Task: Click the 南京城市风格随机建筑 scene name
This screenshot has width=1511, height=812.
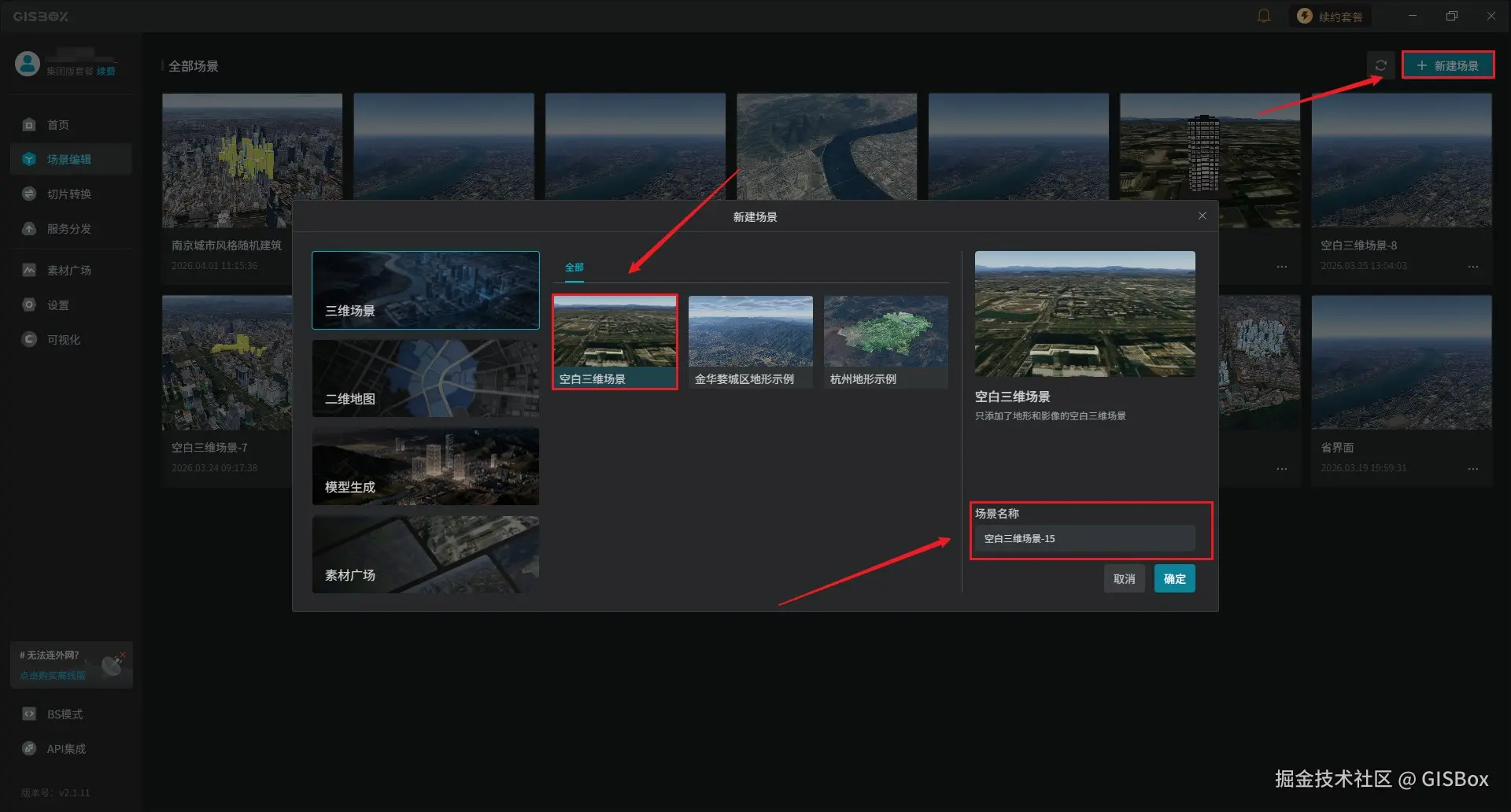Action: tap(227, 245)
